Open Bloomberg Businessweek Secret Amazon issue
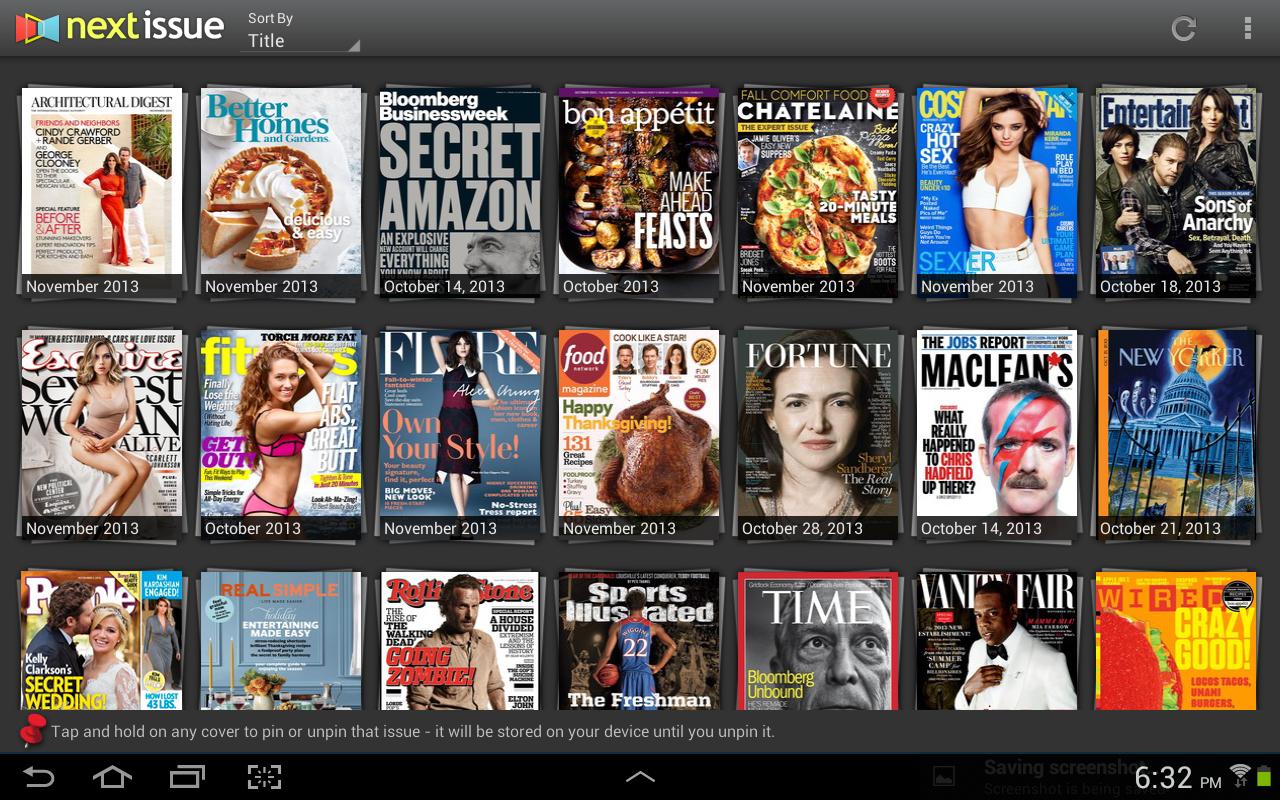This screenshot has height=800, width=1280. (x=460, y=193)
